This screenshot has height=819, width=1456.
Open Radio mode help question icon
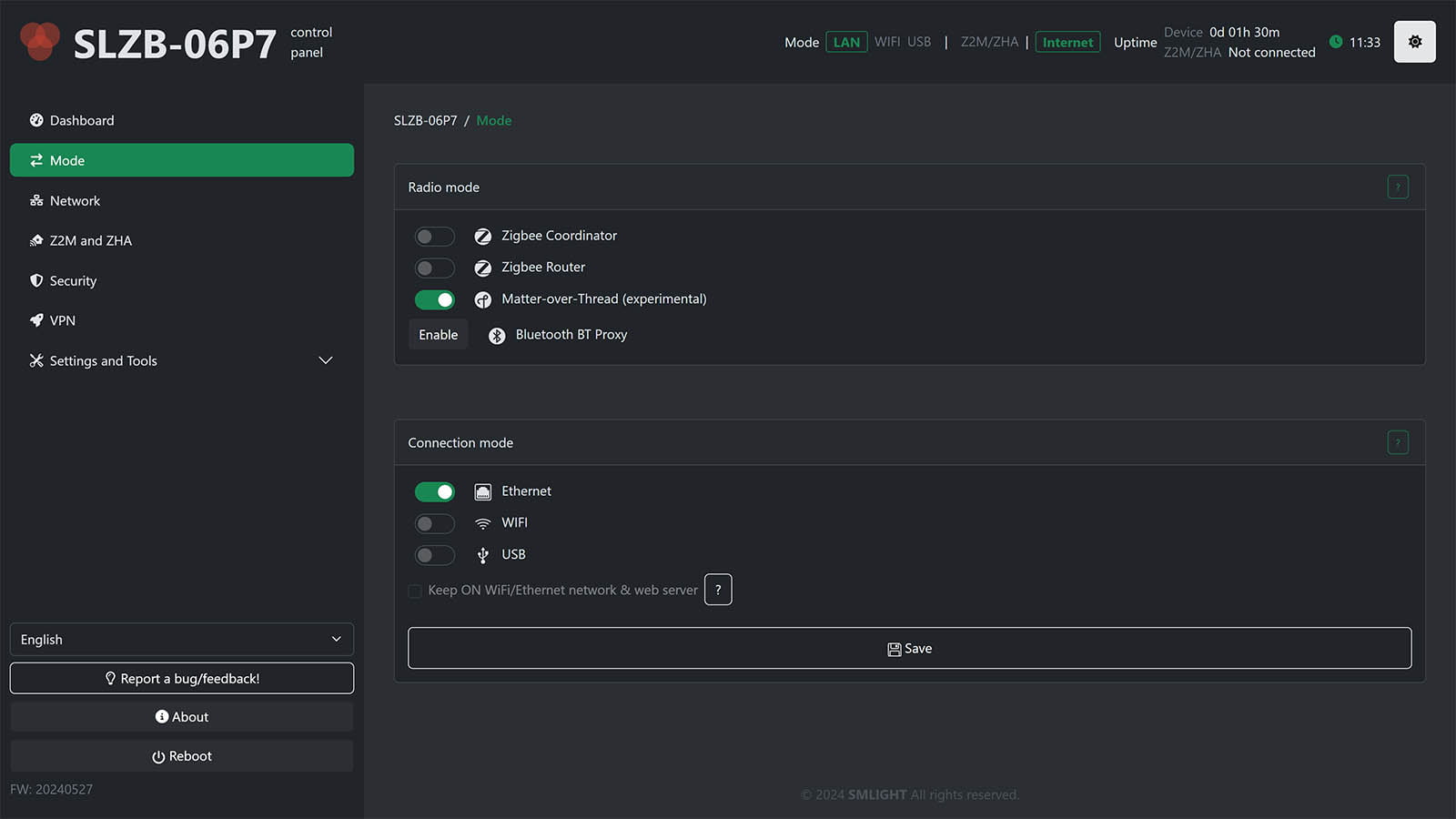1397,187
